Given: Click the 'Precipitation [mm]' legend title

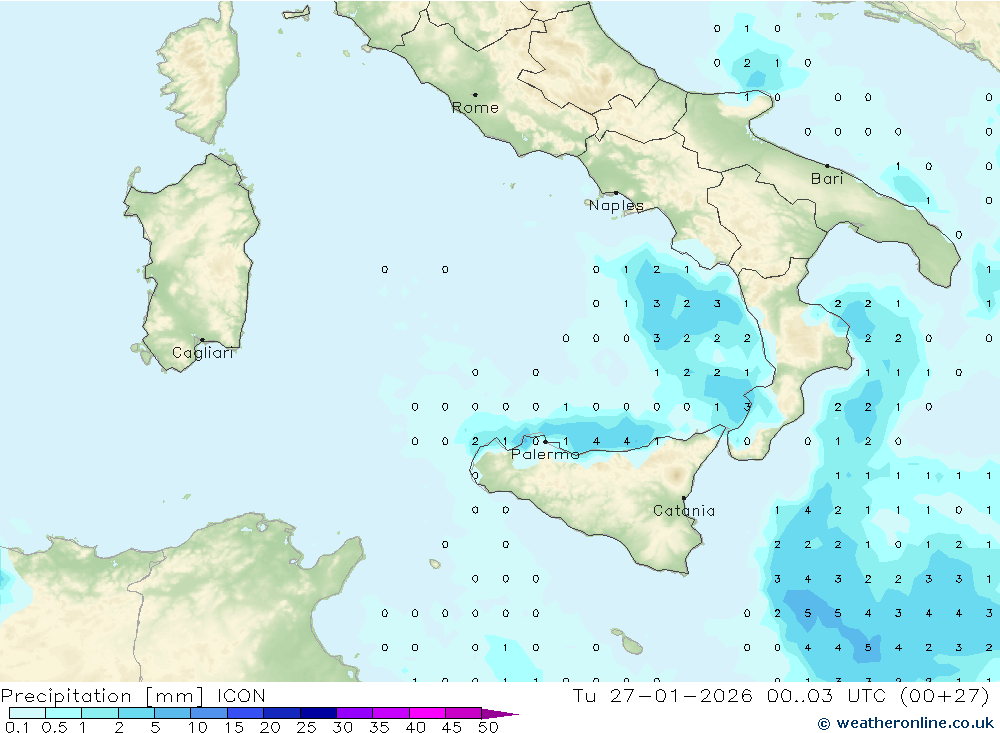Looking at the screenshot, I should [x=102, y=695].
